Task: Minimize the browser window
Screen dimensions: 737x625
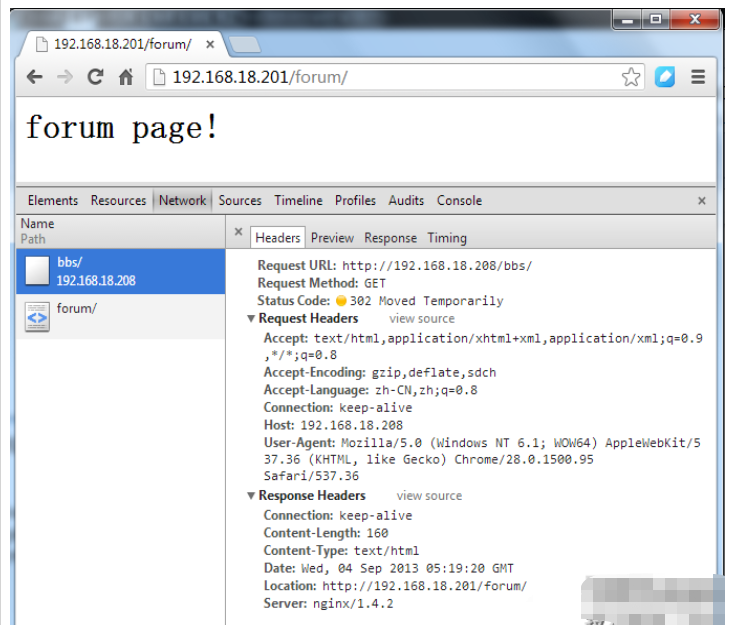Action: [627, 19]
